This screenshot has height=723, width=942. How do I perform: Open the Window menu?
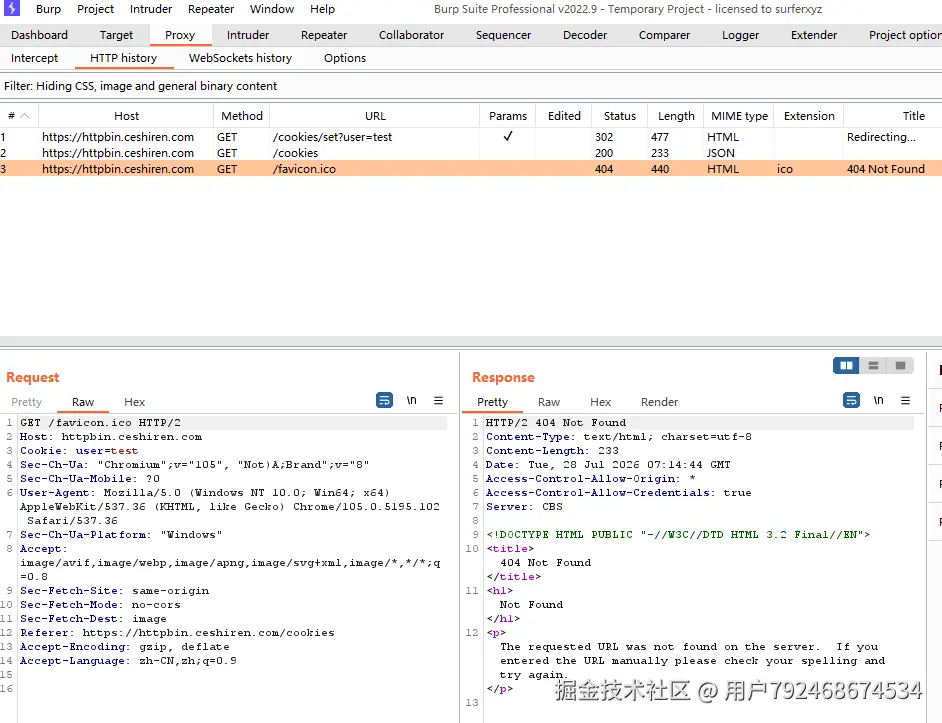272,9
